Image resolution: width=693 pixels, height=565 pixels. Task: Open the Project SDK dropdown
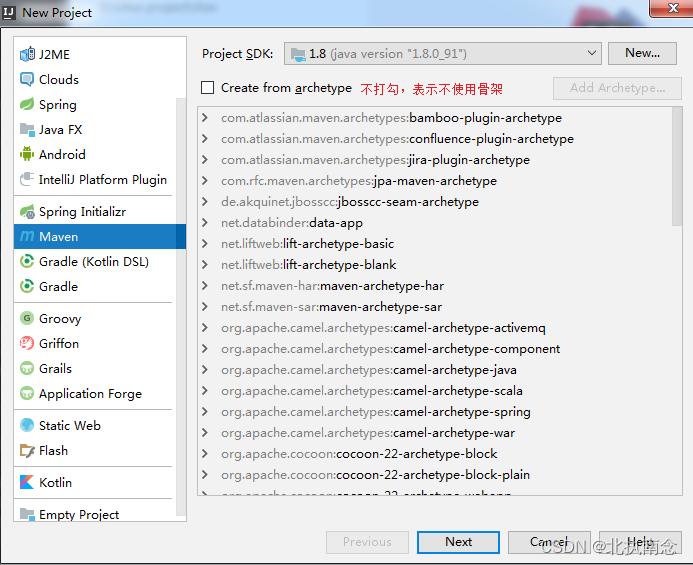click(442, 54)
